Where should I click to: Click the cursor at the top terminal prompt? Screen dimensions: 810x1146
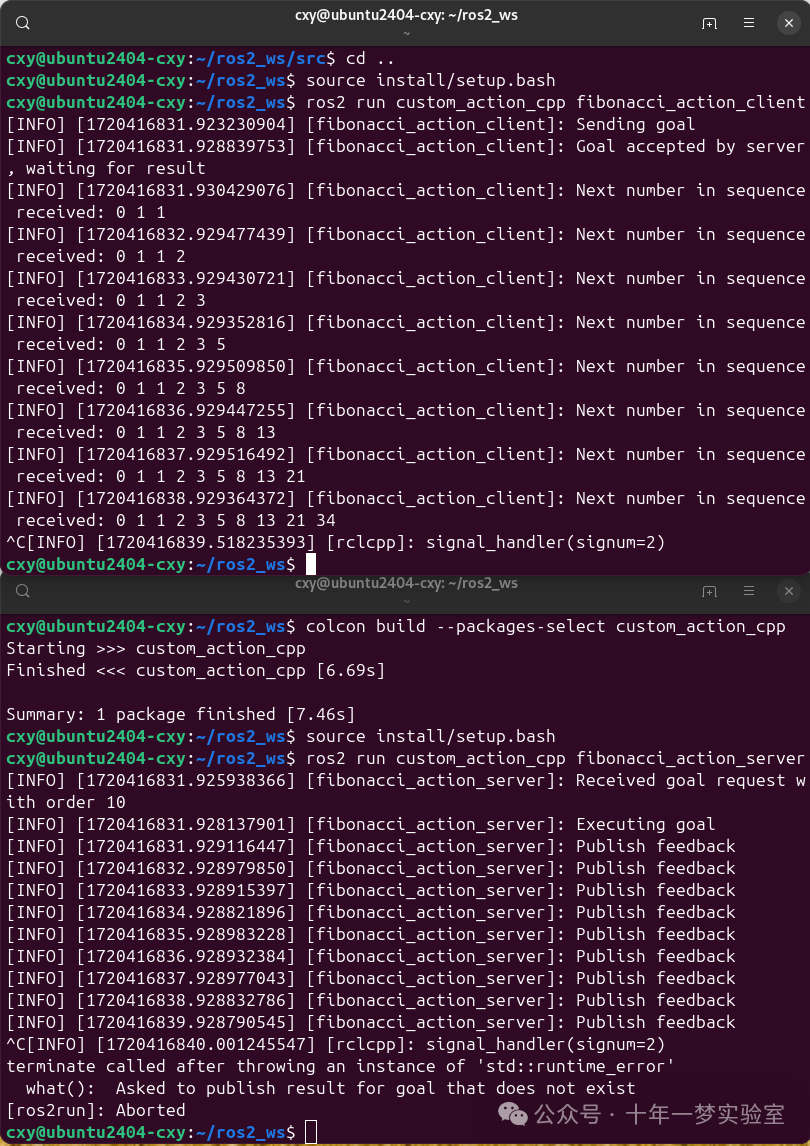click(x=311, y=564)
